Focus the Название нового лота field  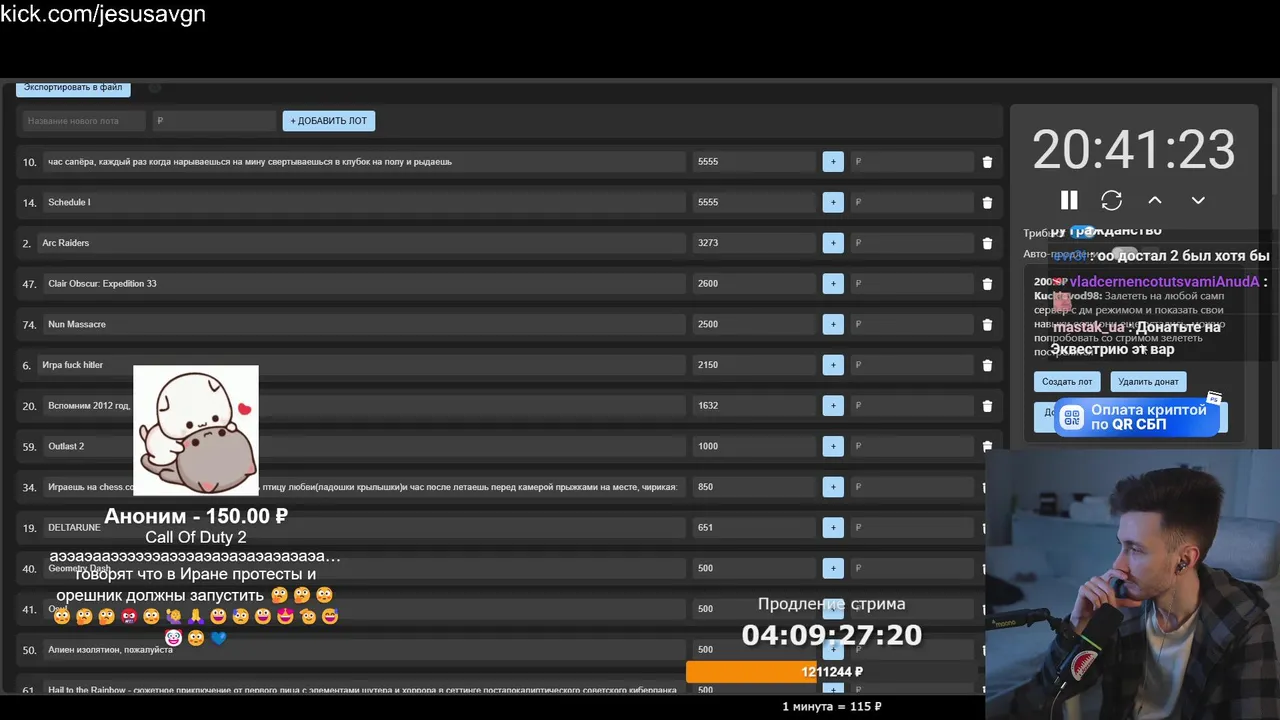point(84,121)
